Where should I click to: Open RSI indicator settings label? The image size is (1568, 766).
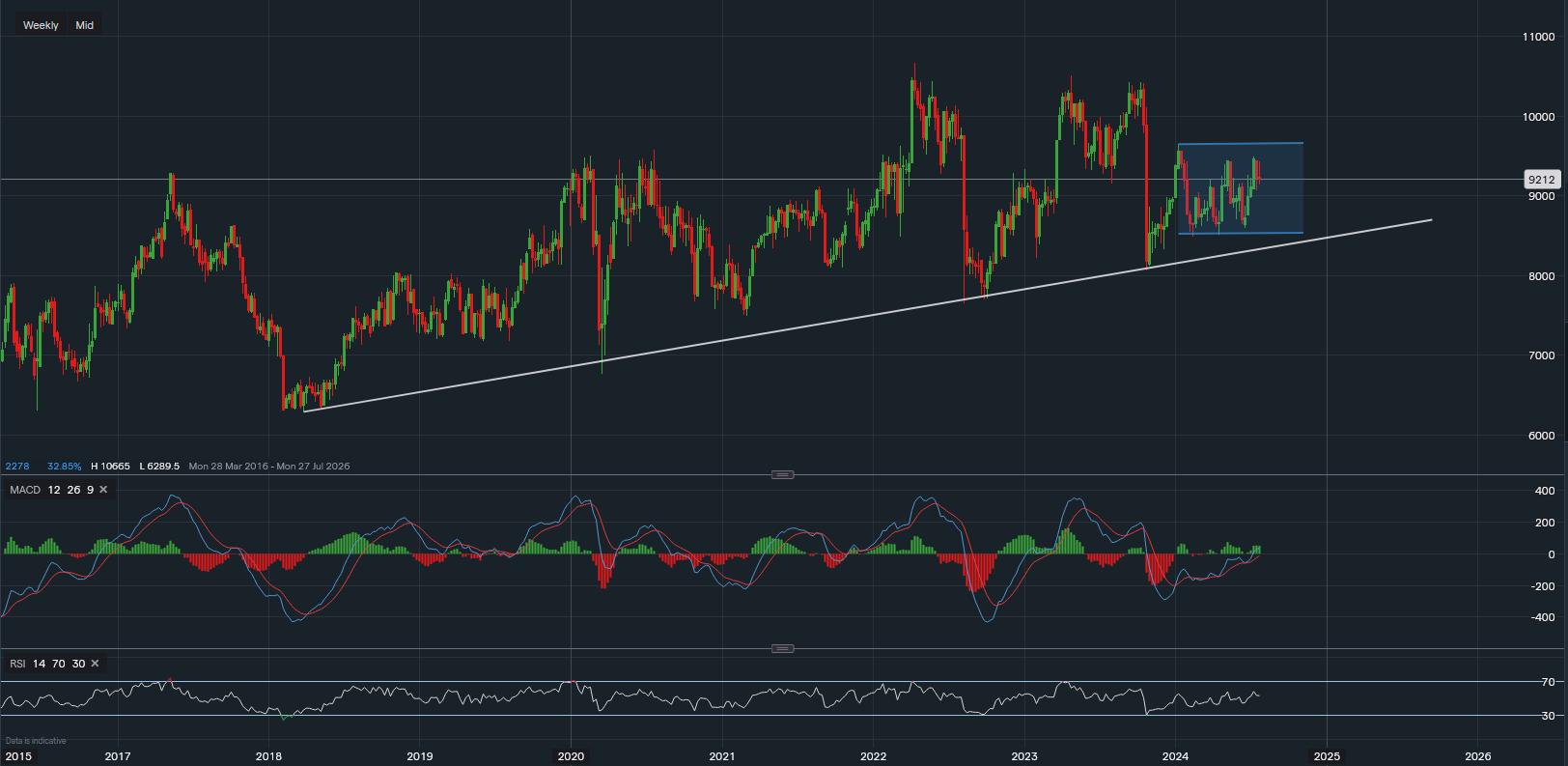point(17,664)
